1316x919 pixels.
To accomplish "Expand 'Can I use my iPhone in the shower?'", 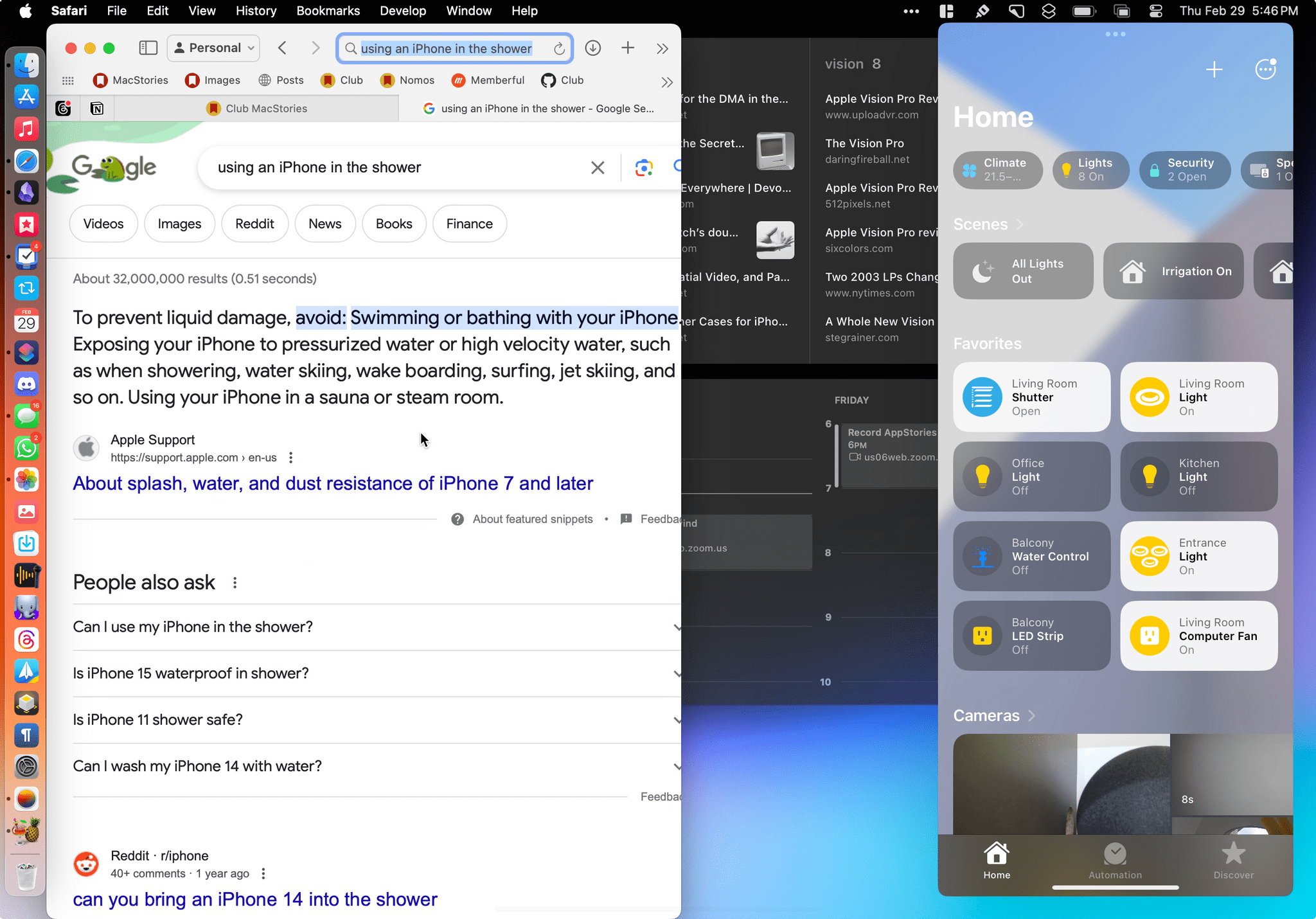I will (377, 627).
